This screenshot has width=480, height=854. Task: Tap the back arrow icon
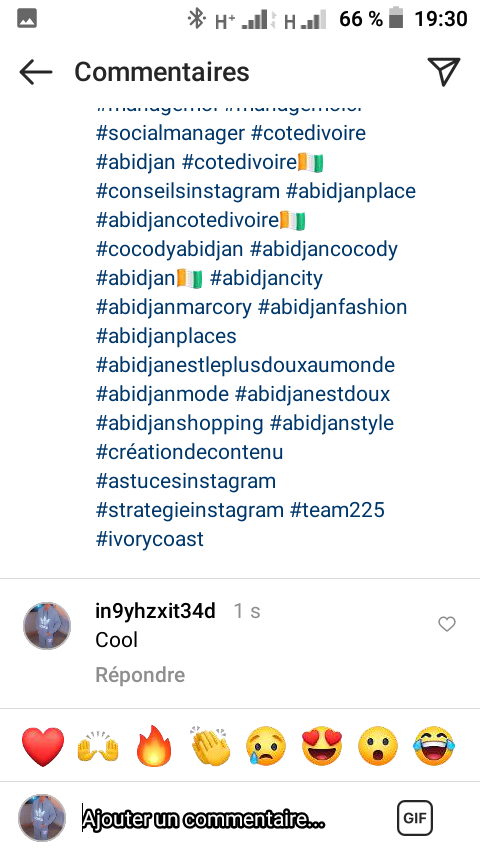click(x=35, y=72)
